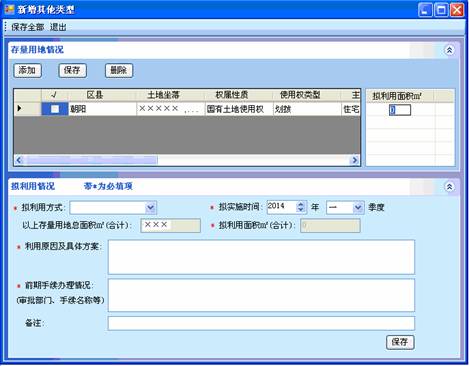Click the 土地坐落 column header
Screen dimensions: 469x366
(x=170, y=95)
